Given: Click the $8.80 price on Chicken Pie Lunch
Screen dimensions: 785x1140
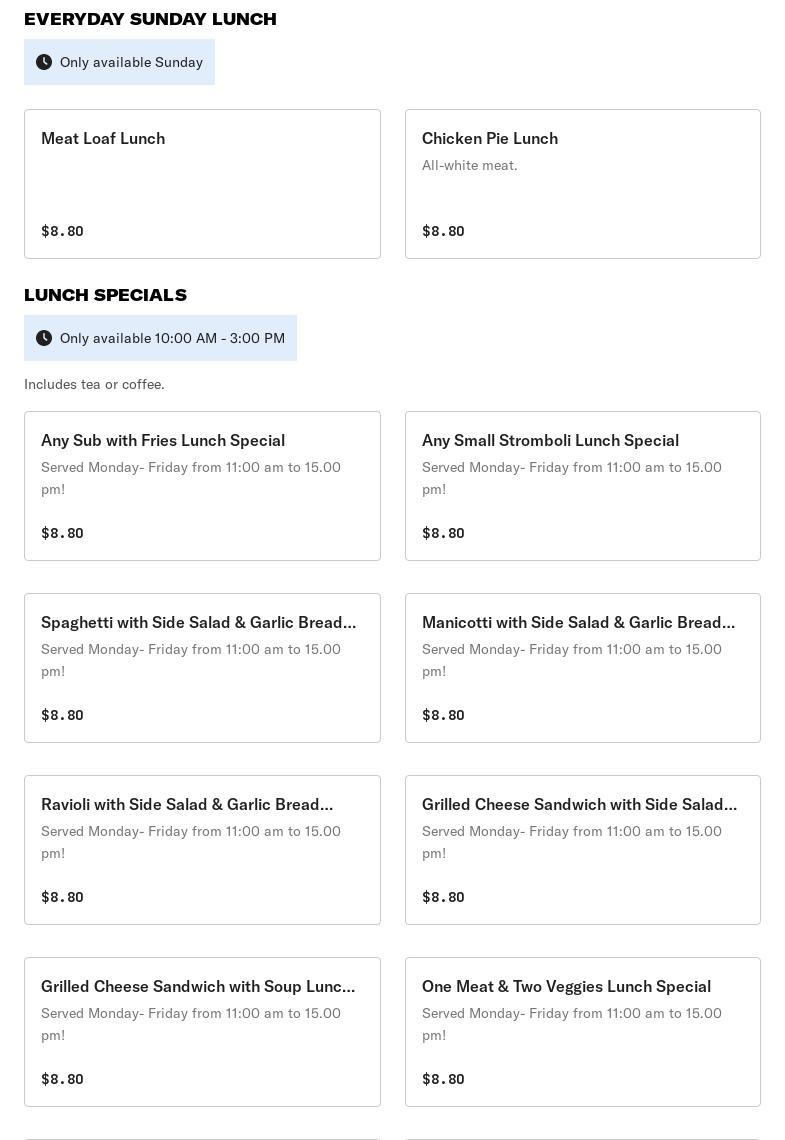Looking at the screenshot, I should (443, 231).
